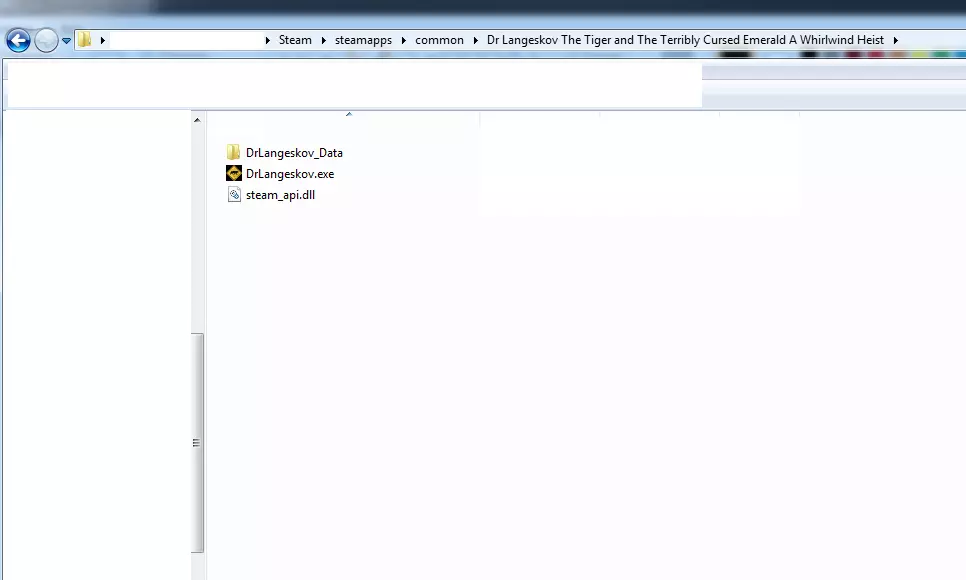Navigate to the Steam breadcrumb folder
Viewport: 966px width, 580px height.
295,40
